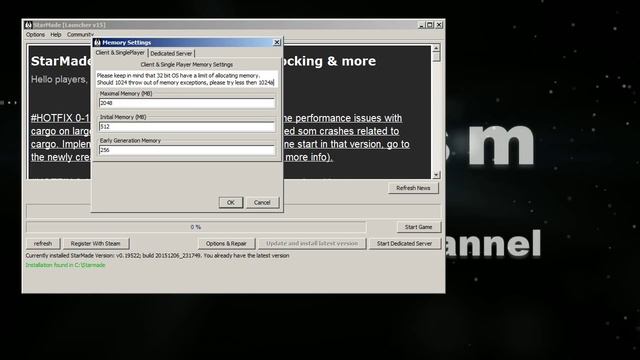The height and width of the screenshot is (360, 640).
Task: Click 'Installation found in C:\Starmade' text
Action: pyautogui.click(x=65, y=265)
